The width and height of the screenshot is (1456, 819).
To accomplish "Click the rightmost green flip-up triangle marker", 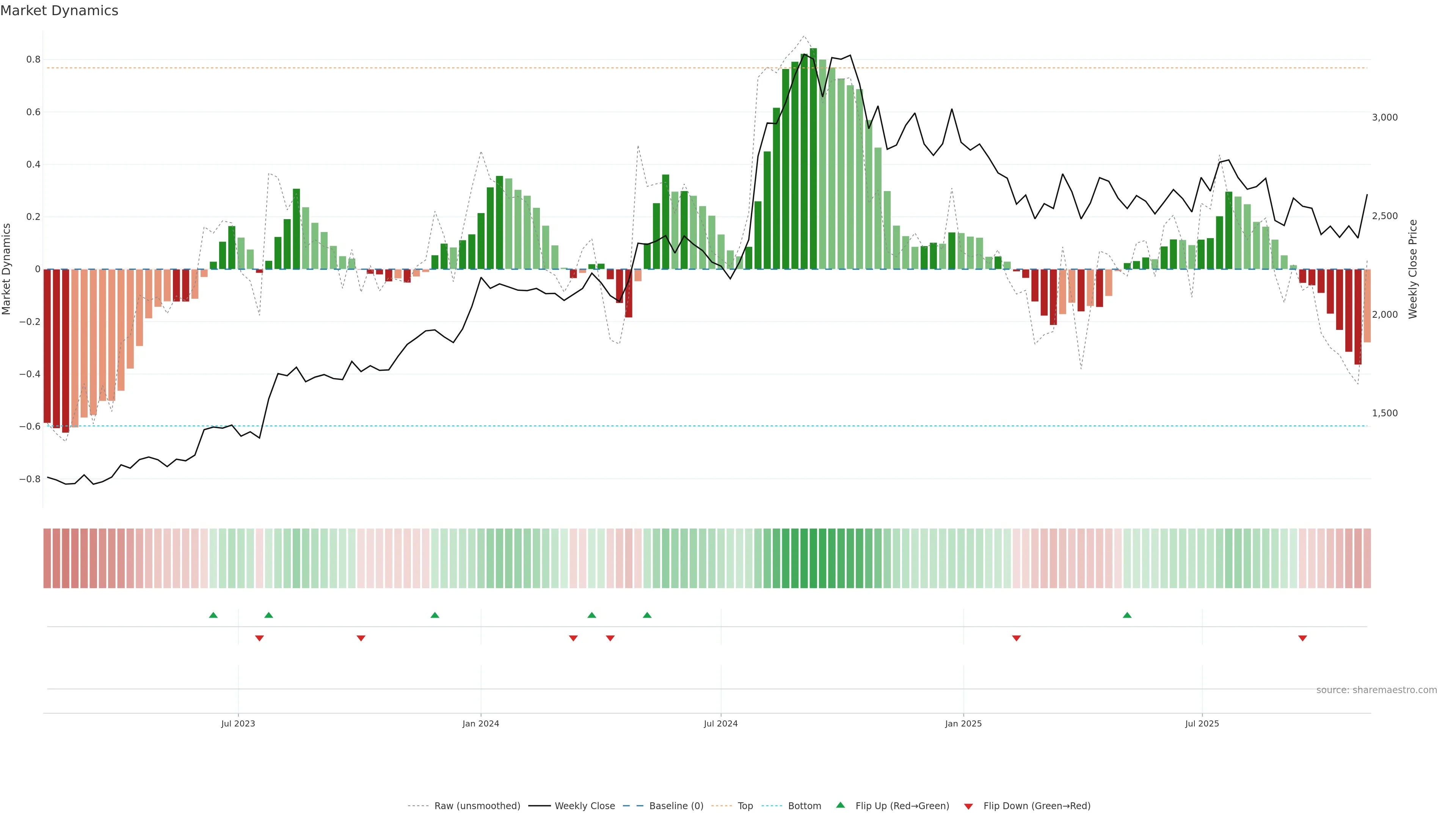I will click(1127, 615).
